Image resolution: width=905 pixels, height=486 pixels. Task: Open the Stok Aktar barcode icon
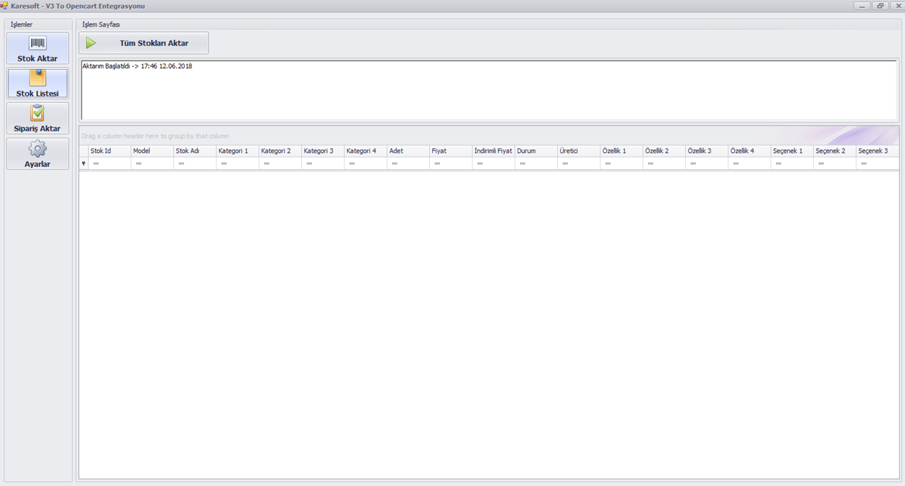pos(38,43)
